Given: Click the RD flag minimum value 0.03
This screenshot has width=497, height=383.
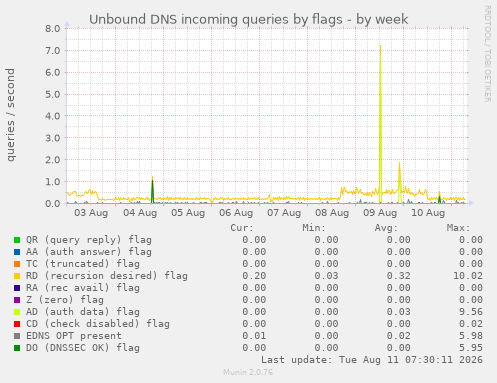Looking at the screenshot, I should pos(326,276).
